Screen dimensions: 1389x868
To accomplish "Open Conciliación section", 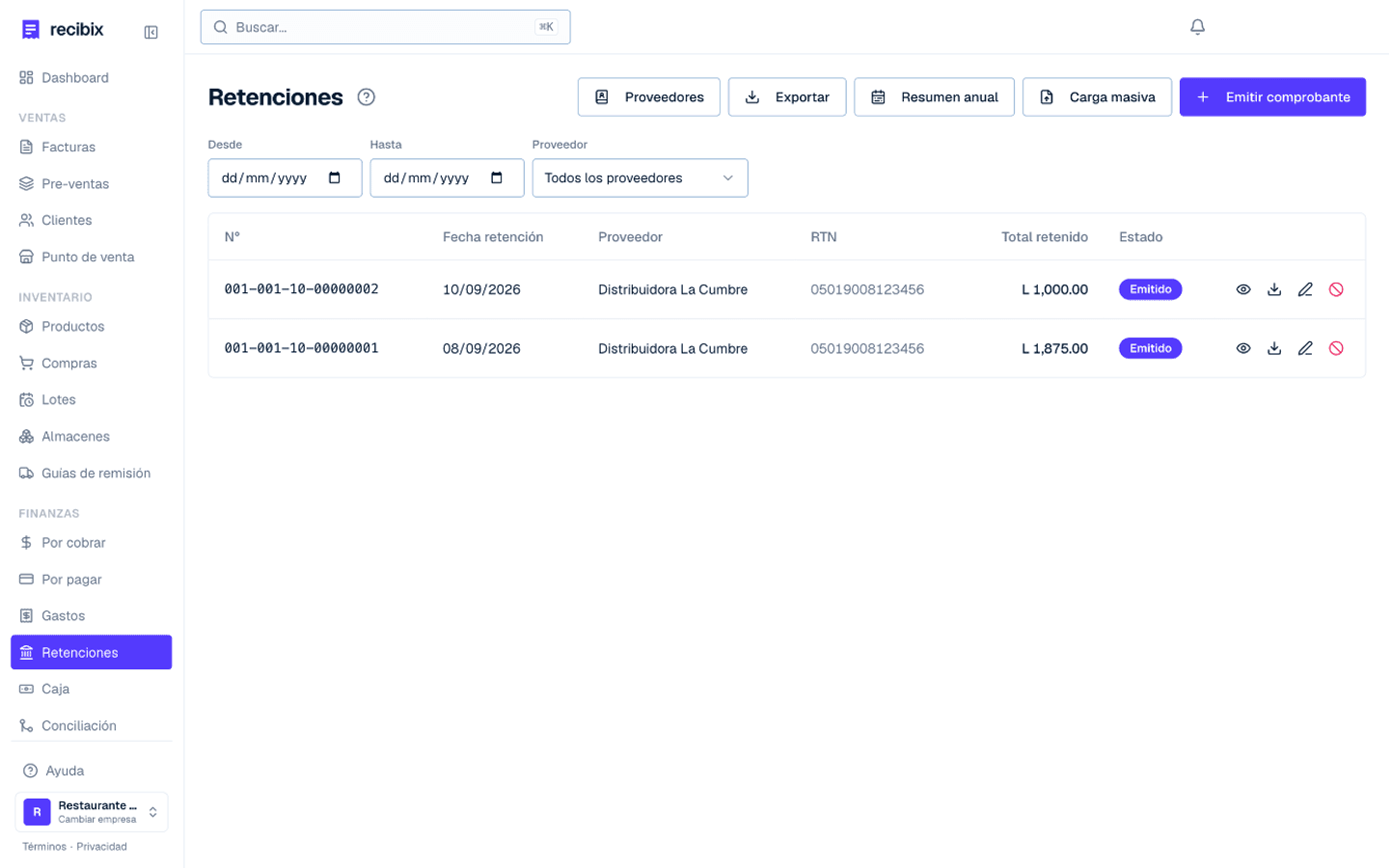I will click(x=92, y=726).
